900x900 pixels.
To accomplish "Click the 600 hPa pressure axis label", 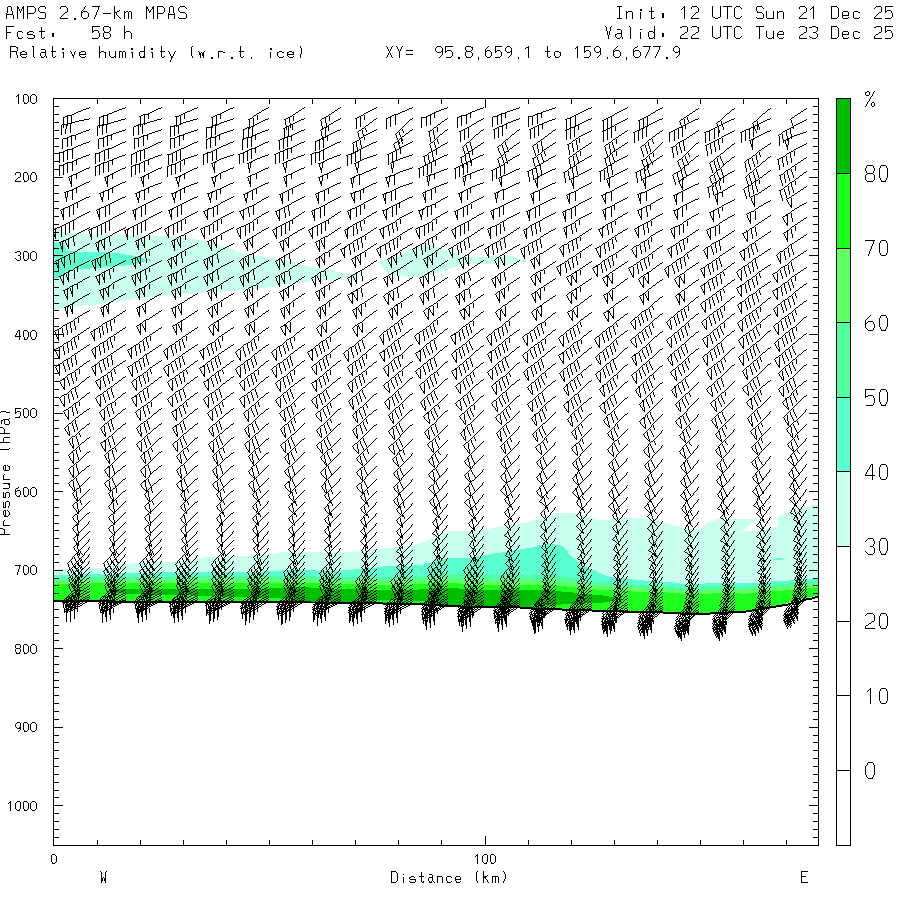I will (26, 492).
